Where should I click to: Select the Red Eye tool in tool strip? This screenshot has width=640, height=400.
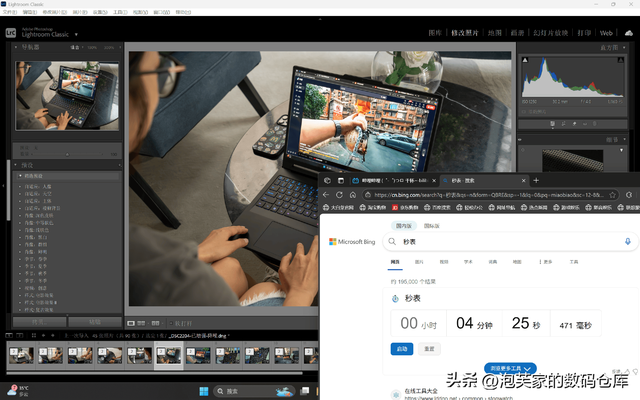point(585,124)
